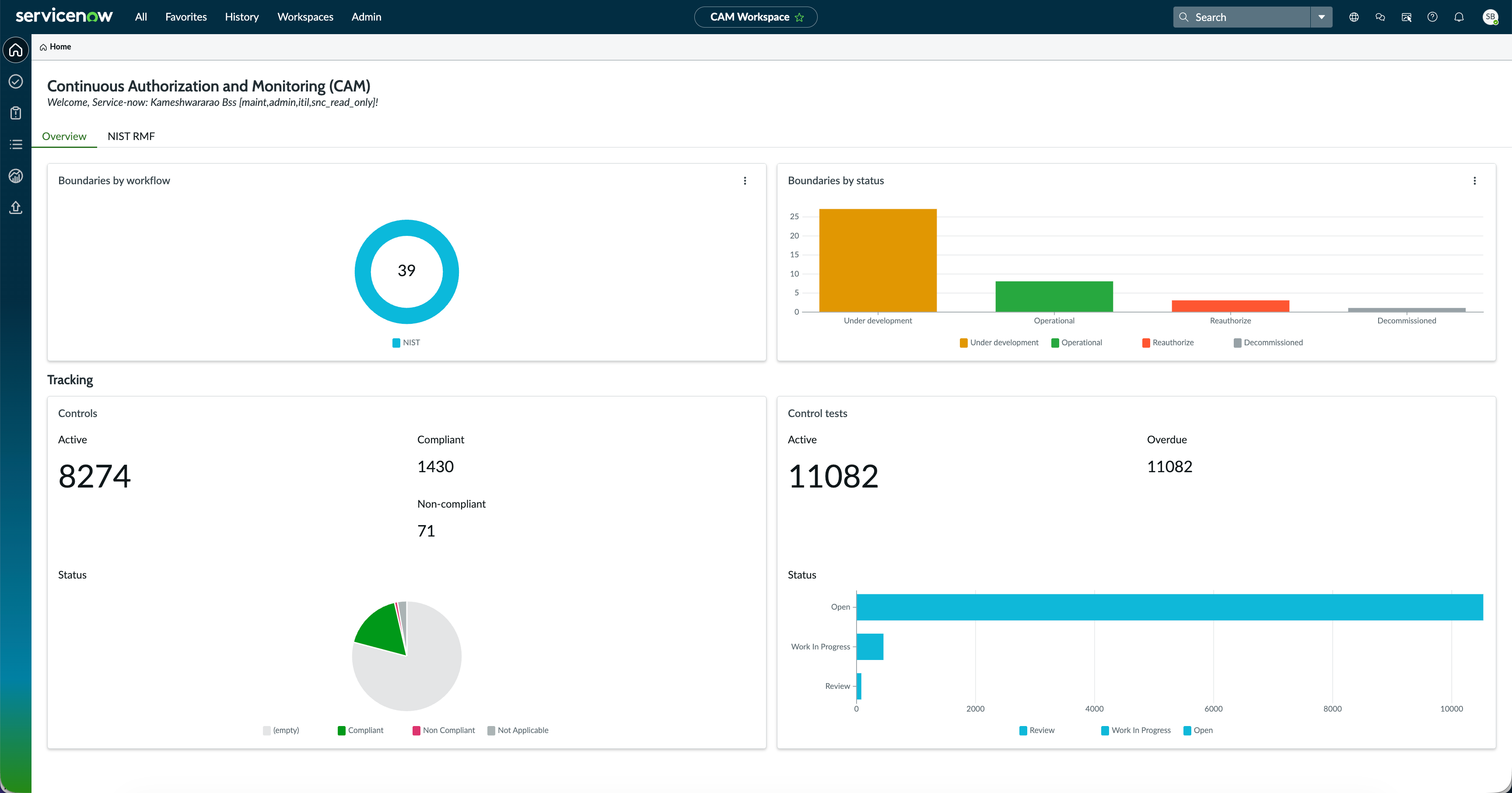Click the globe icon in header
This screenshot has width=1512, height=793.
(x=1354, y=17)
